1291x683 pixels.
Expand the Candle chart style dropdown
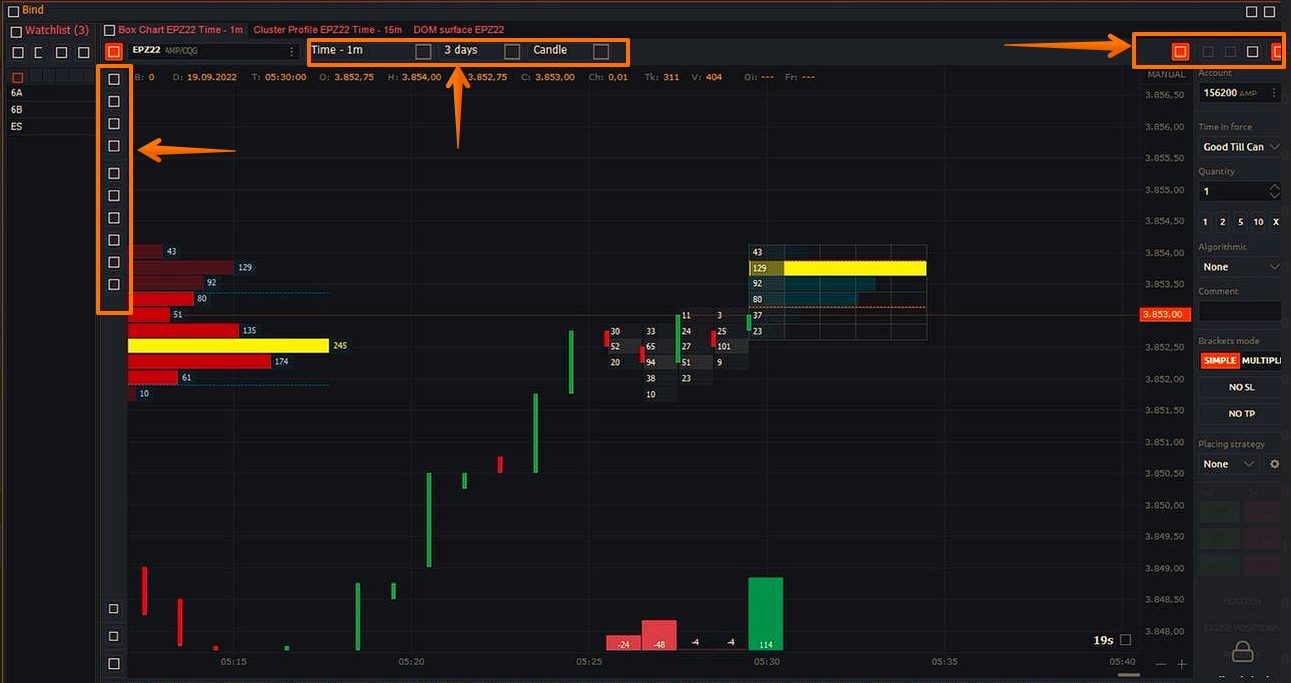[x=600, y=51]
